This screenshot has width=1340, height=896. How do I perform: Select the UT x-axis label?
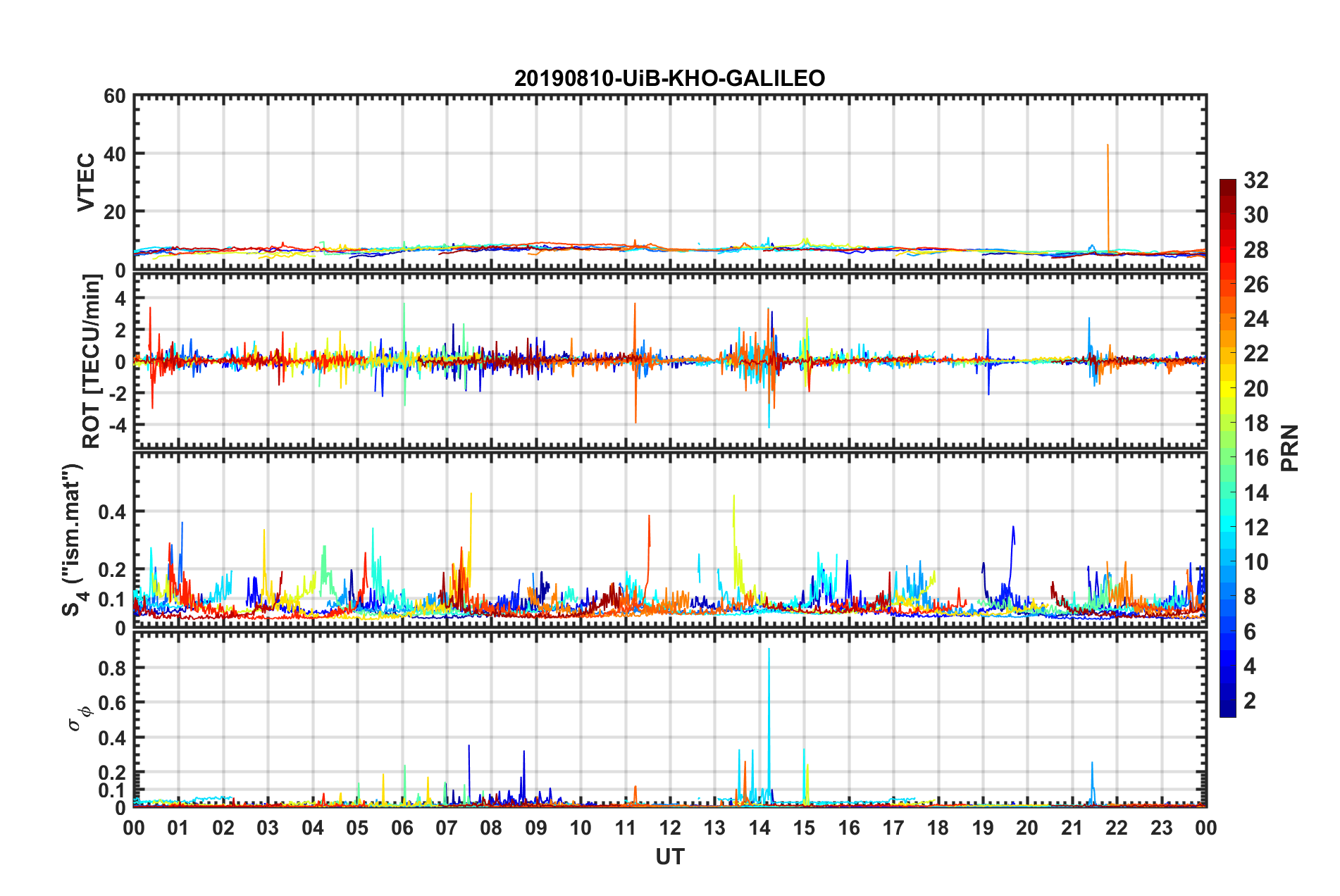point(669,857)
